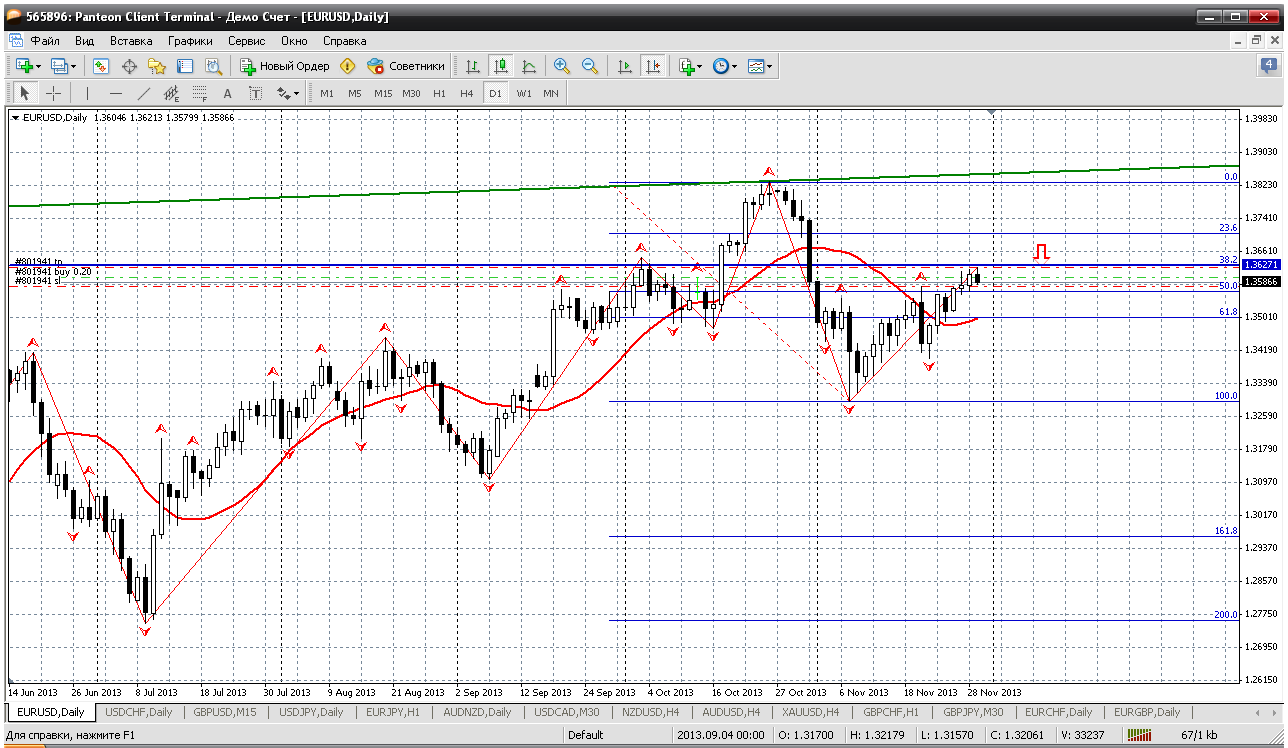Pick the trendline drawing tool

click(x=144, y=93)
